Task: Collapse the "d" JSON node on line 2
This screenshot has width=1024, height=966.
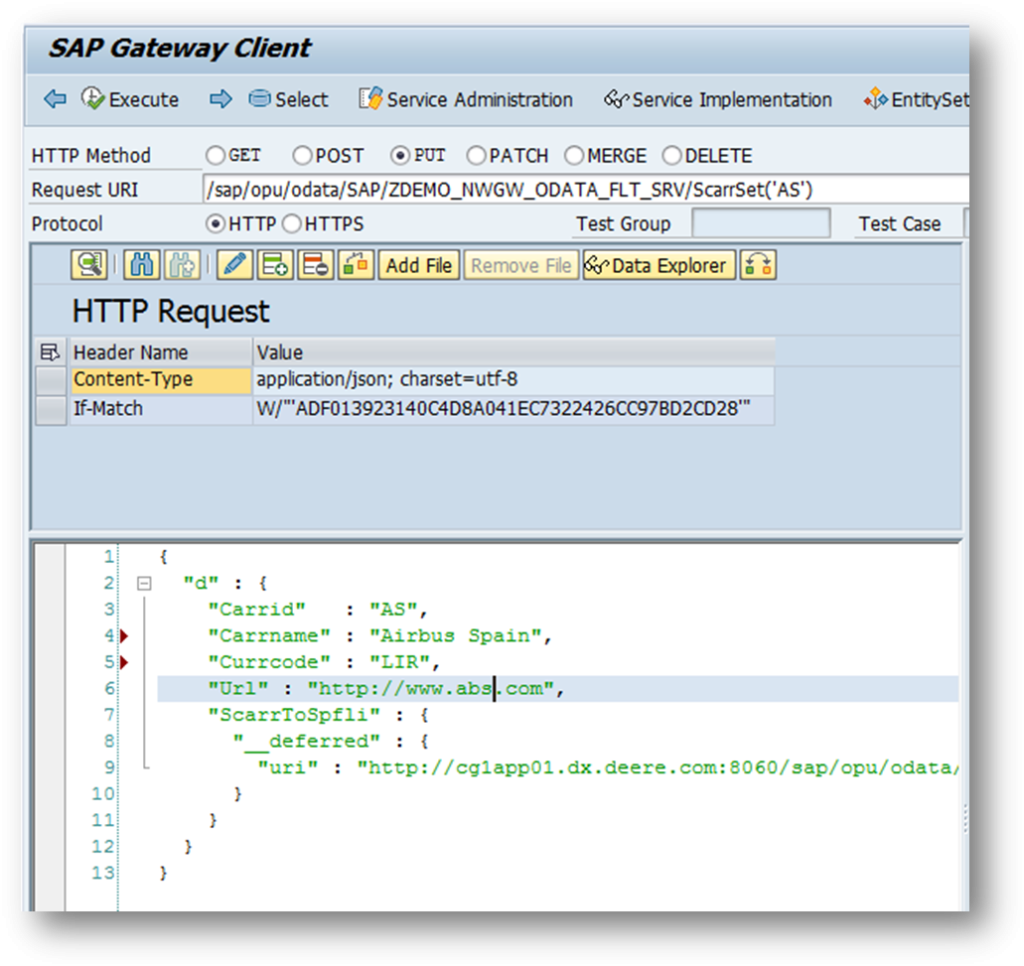Action: 144,583
